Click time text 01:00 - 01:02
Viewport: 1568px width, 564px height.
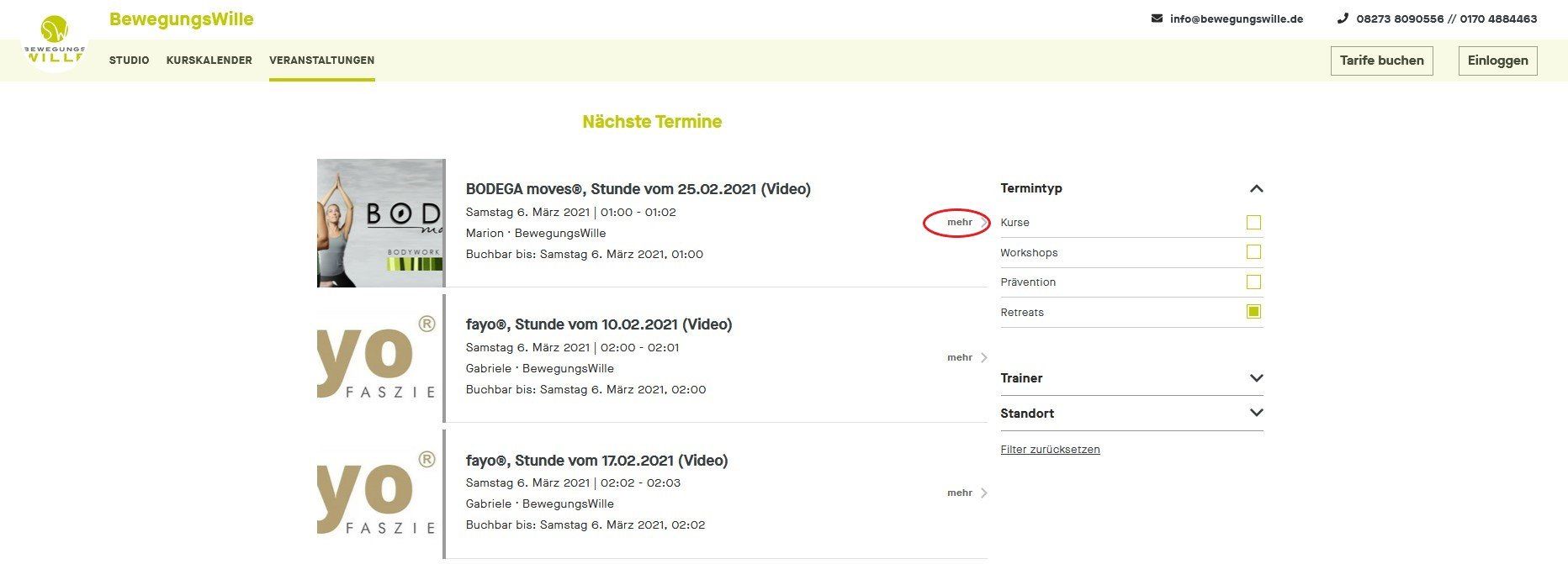638,213
